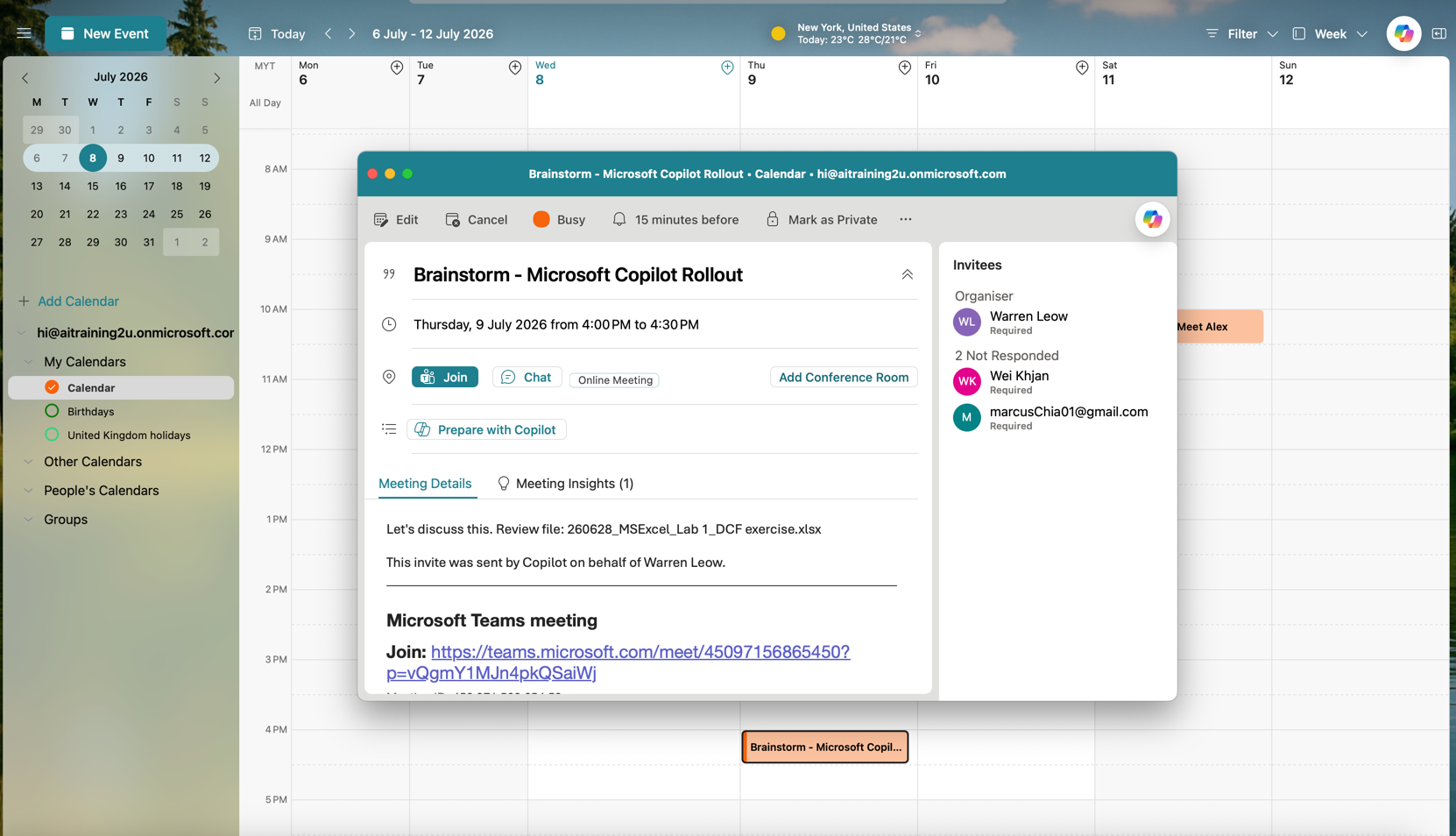Go to the previous week arrow in toolbar
The width and height of the screenshot is (1456, 836).
click(x=329, y=33)
